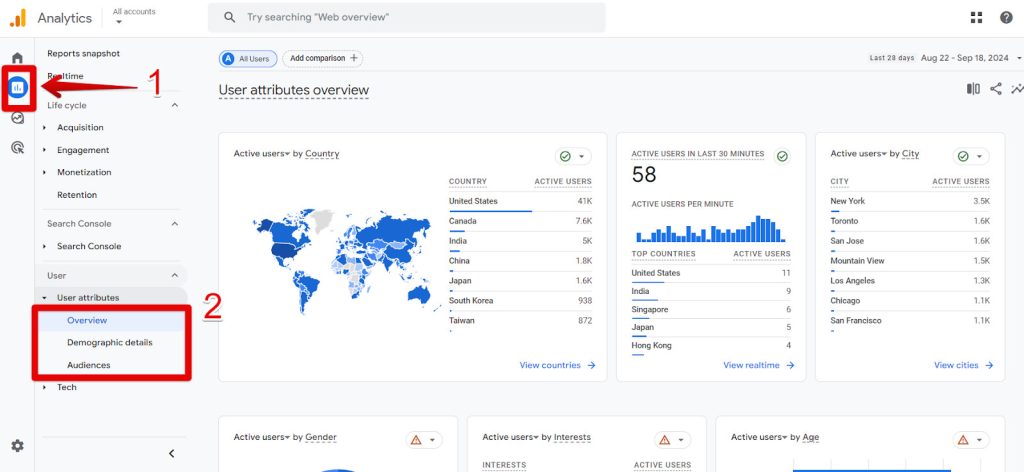This screenshot has height=472, width=1024.
Task: Open the Admin settings gear
Action: point(18,446)
